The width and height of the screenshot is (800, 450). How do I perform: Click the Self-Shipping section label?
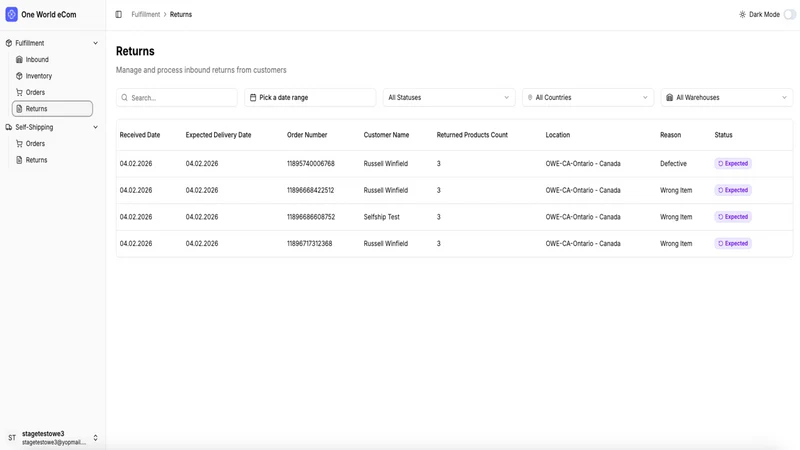click(x=34, y=127)
